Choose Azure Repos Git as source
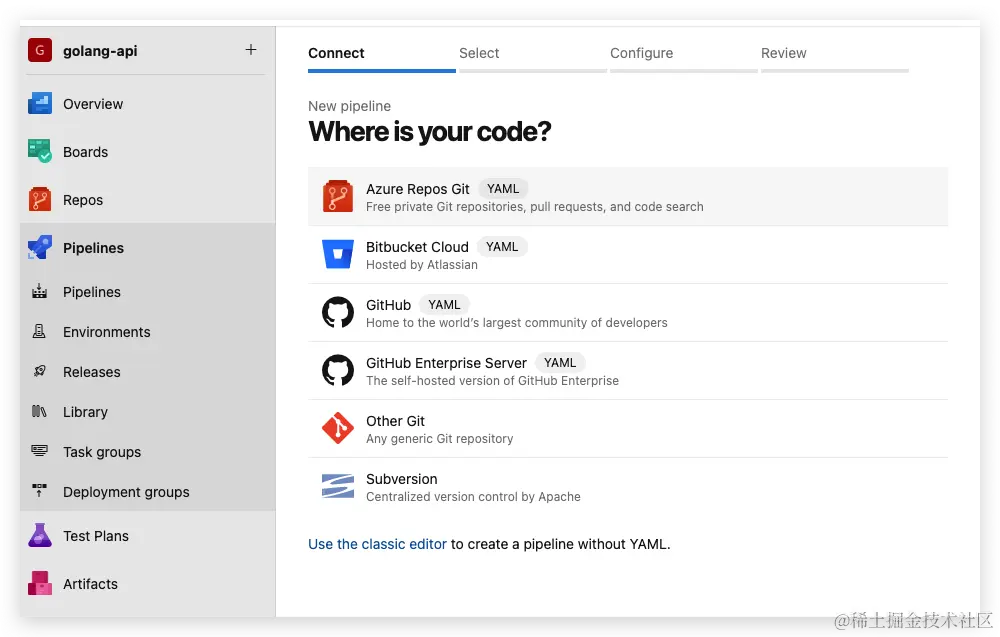 pyautogui.click(x=628, y=196)
